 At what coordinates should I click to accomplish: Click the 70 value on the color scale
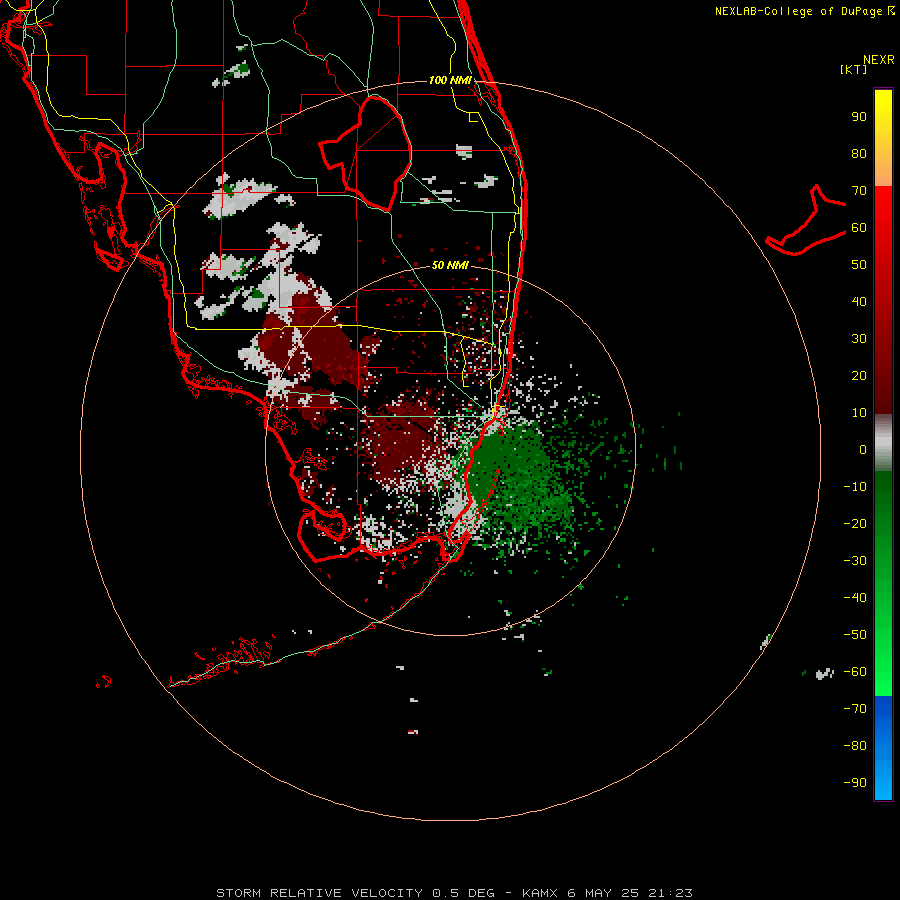pos(859,191)
